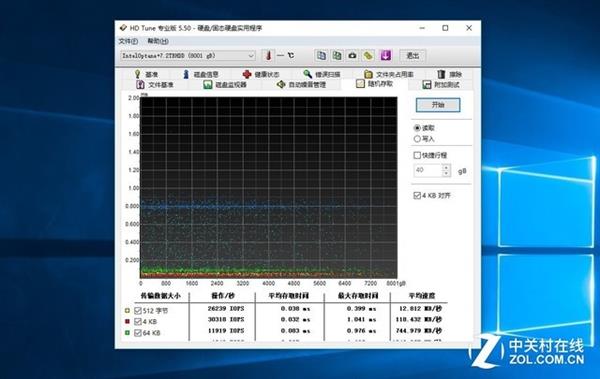Increase short stroke value with up arrow

pos(446,167)
